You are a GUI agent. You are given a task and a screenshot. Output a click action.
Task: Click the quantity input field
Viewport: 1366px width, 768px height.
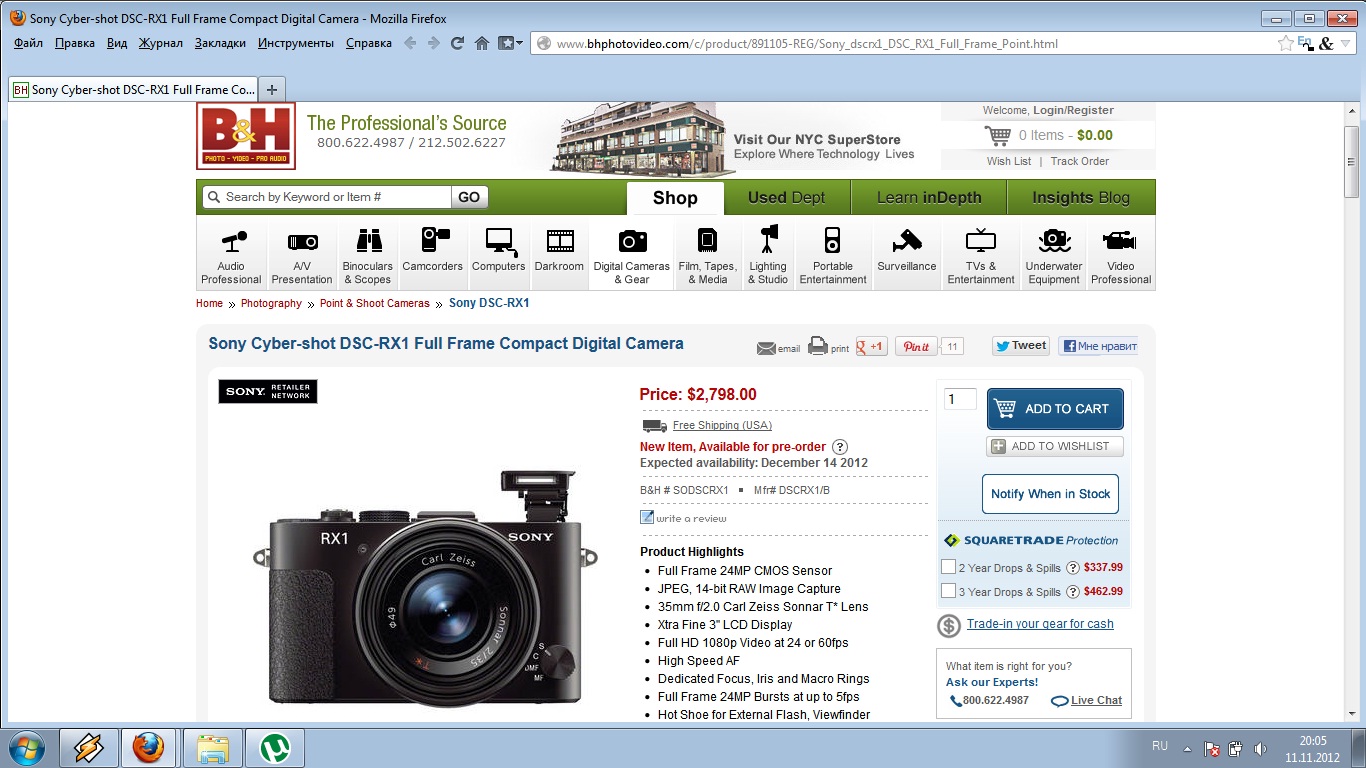pyautogui.click(x=960, y=399)
